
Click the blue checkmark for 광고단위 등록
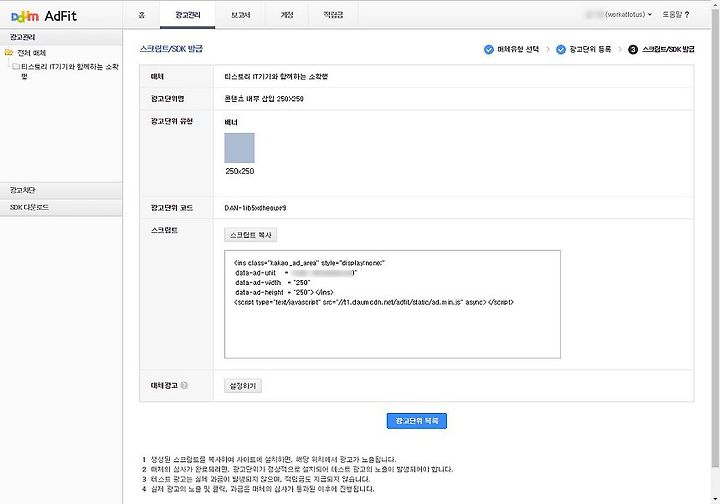tap(561, 50)
